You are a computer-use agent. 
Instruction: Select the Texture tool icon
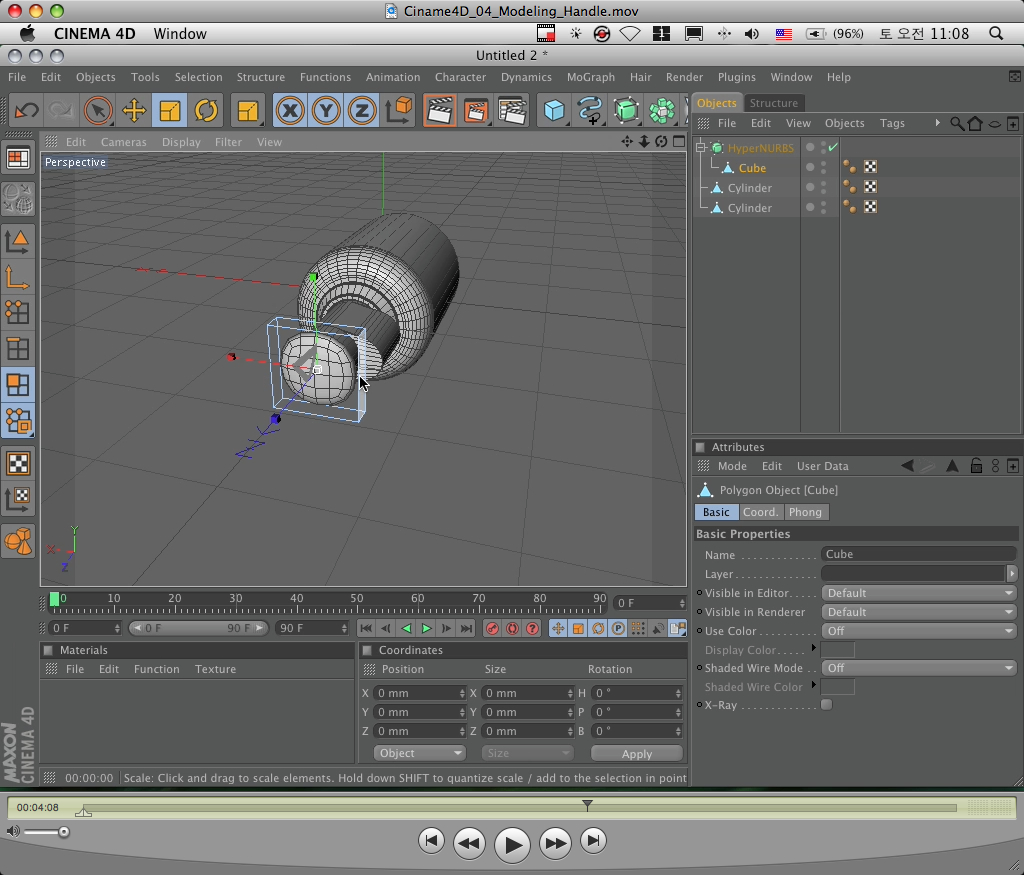pos(18,464)
